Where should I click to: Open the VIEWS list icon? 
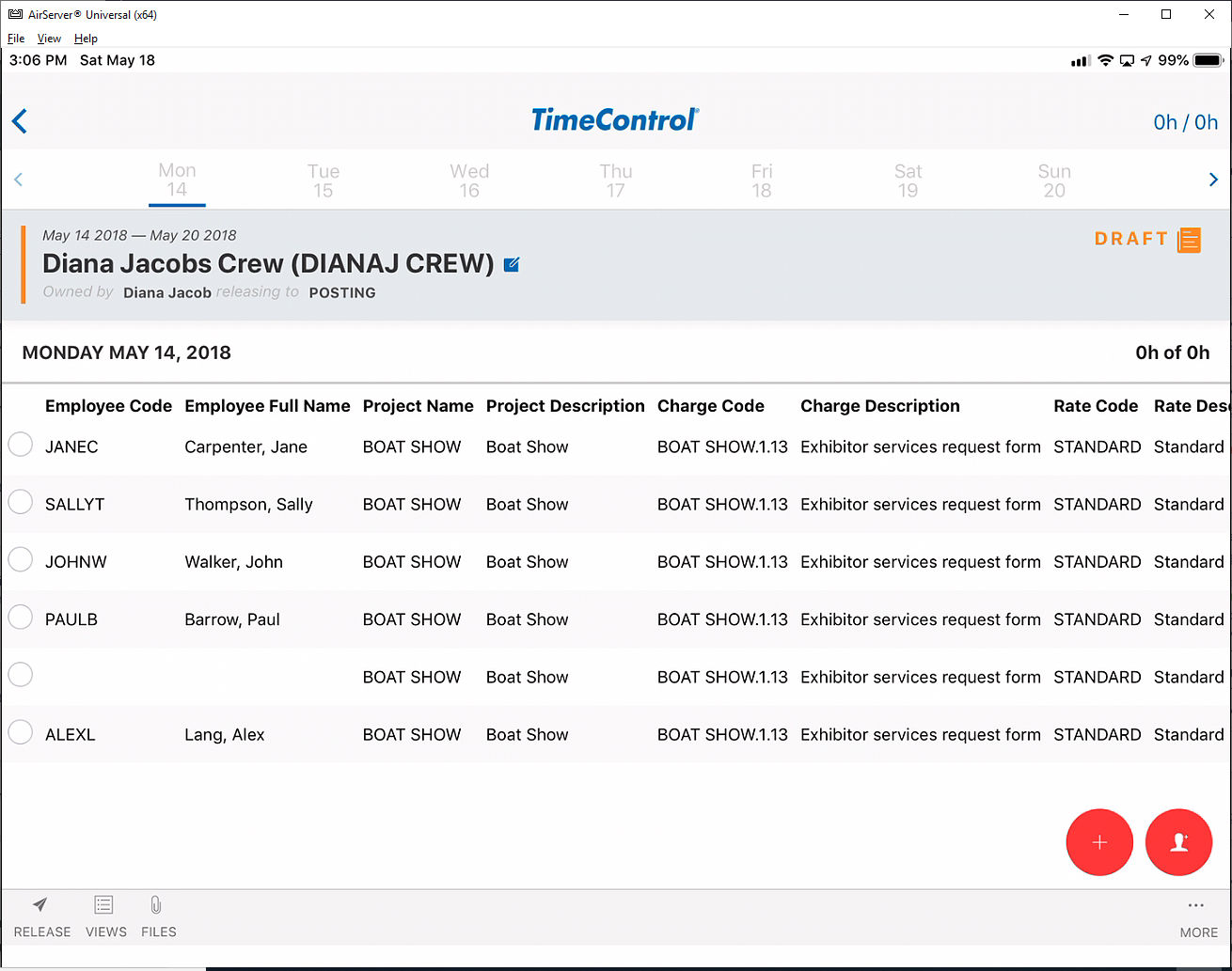(104, 904)
